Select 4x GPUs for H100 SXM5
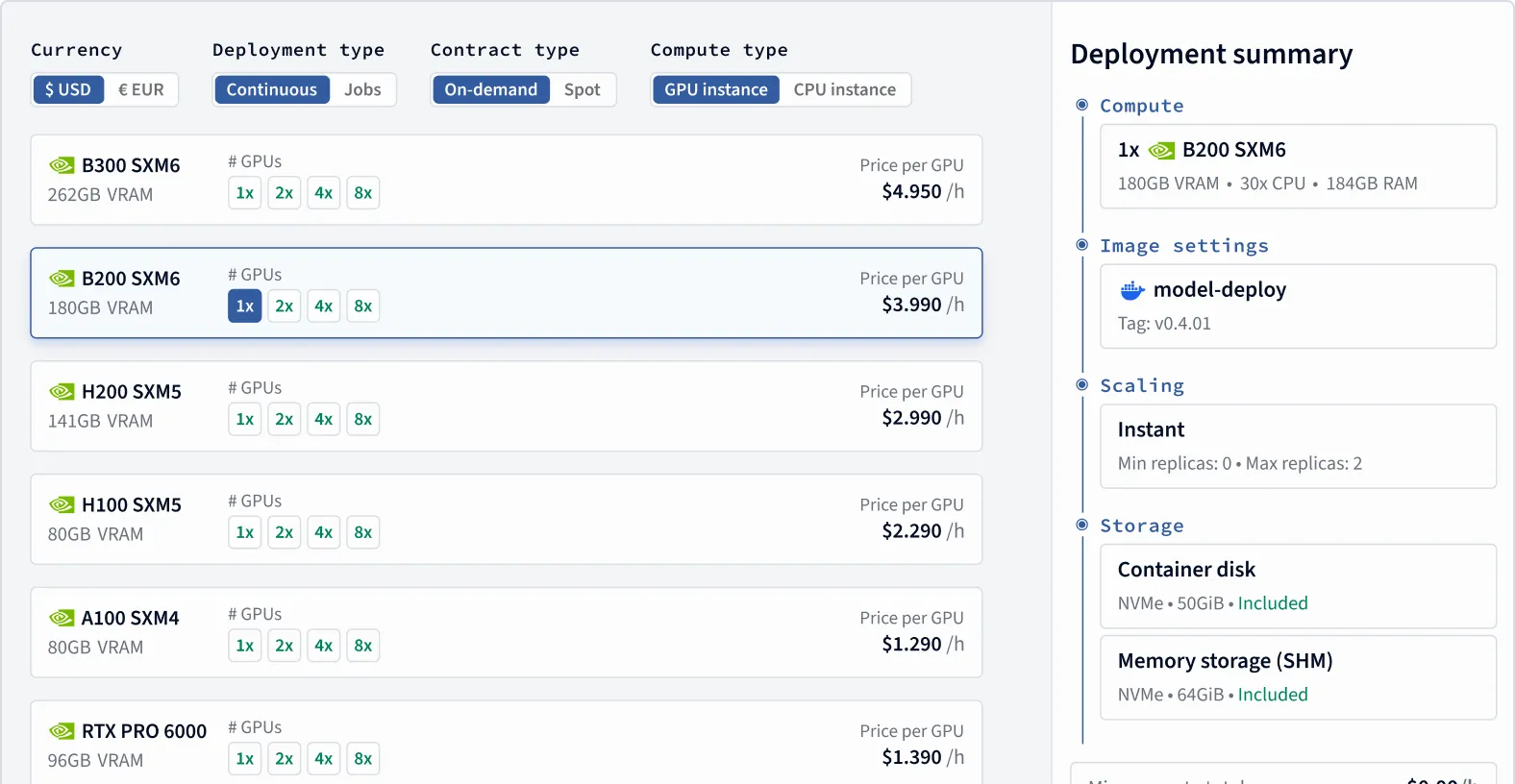This screenshot has width=1515, height=784. point(324,532)
